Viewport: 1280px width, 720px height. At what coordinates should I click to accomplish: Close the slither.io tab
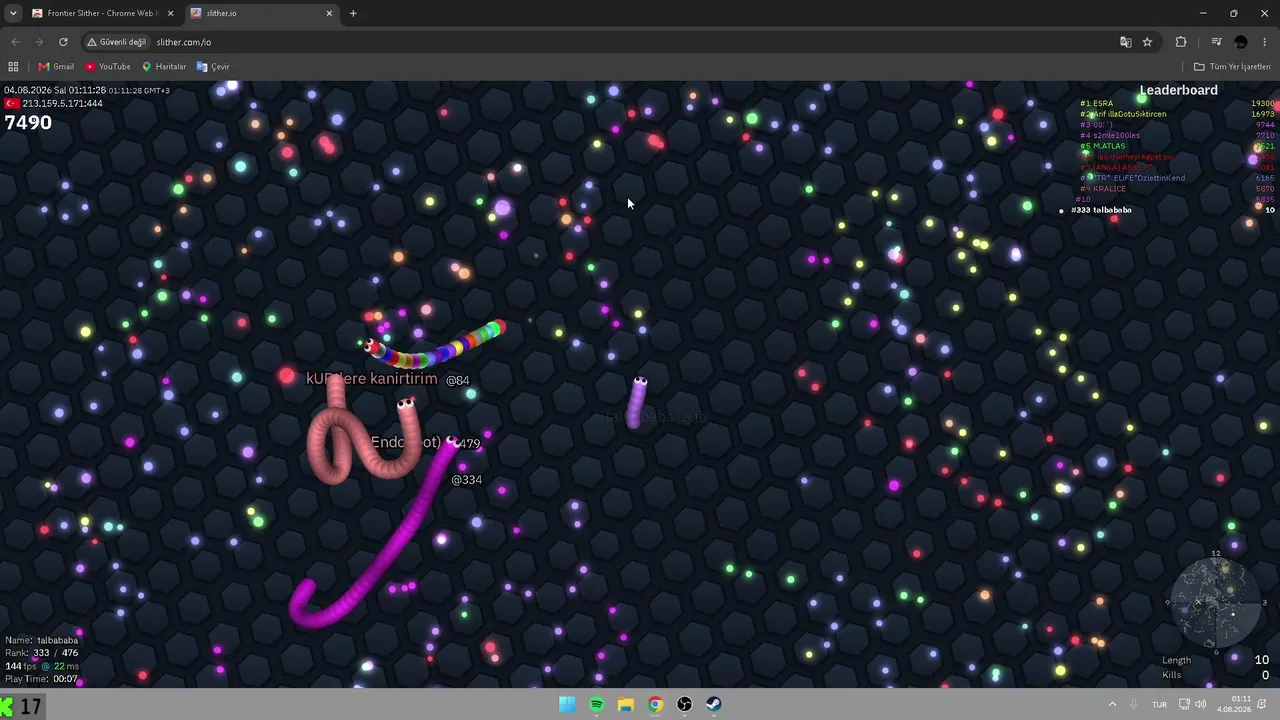coord(329,13)
